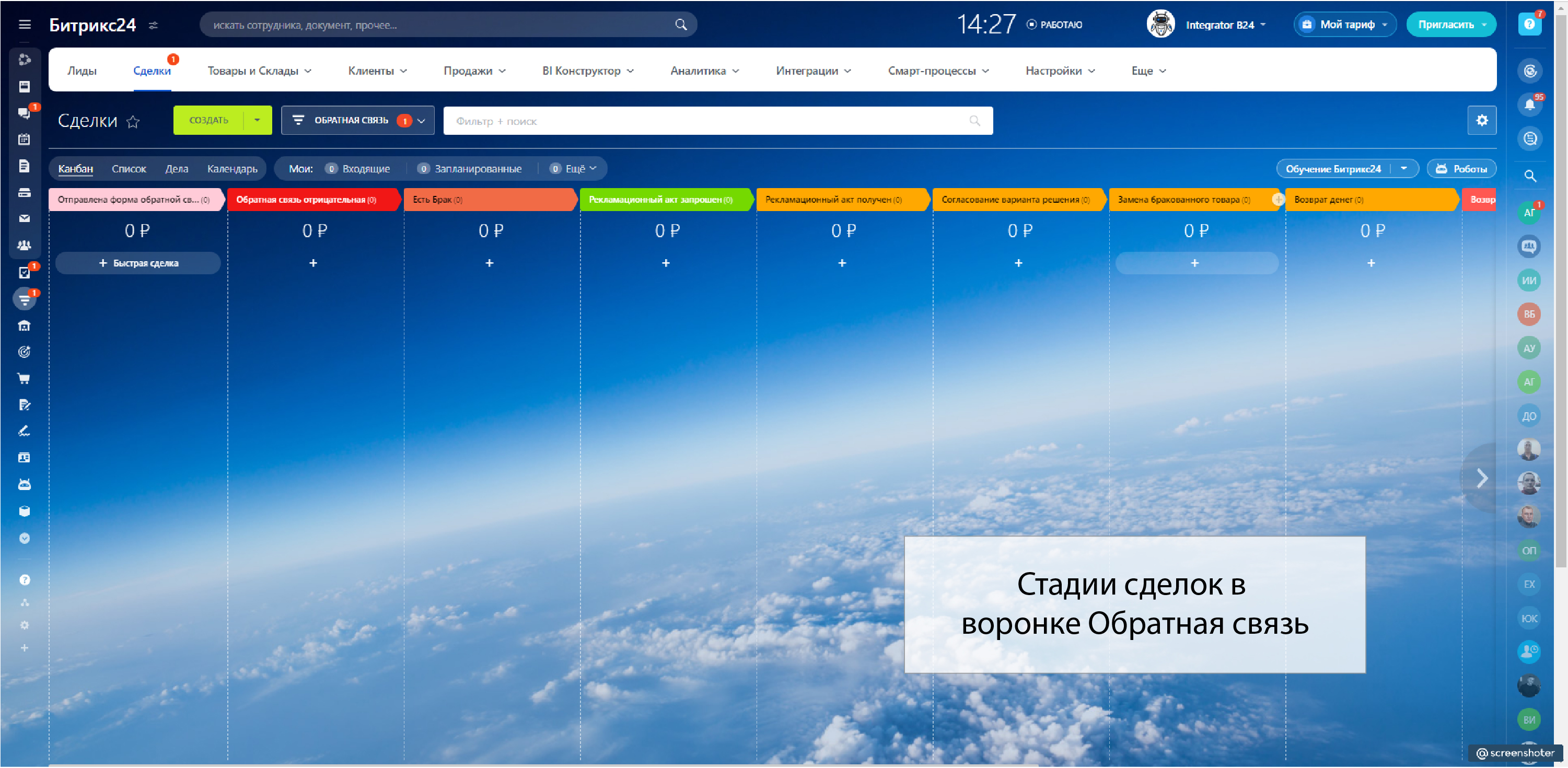Click the Роботы button

pos(1461,169)
